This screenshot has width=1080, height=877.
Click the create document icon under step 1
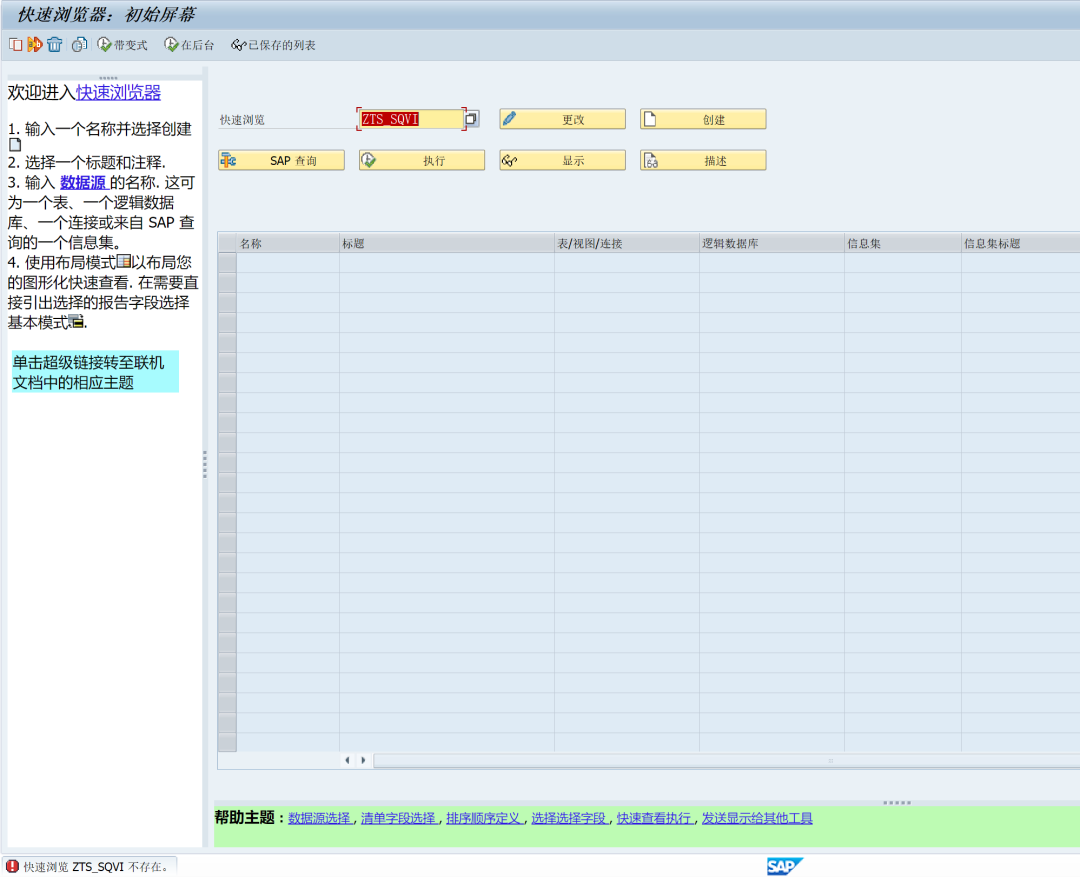[14, 145]
